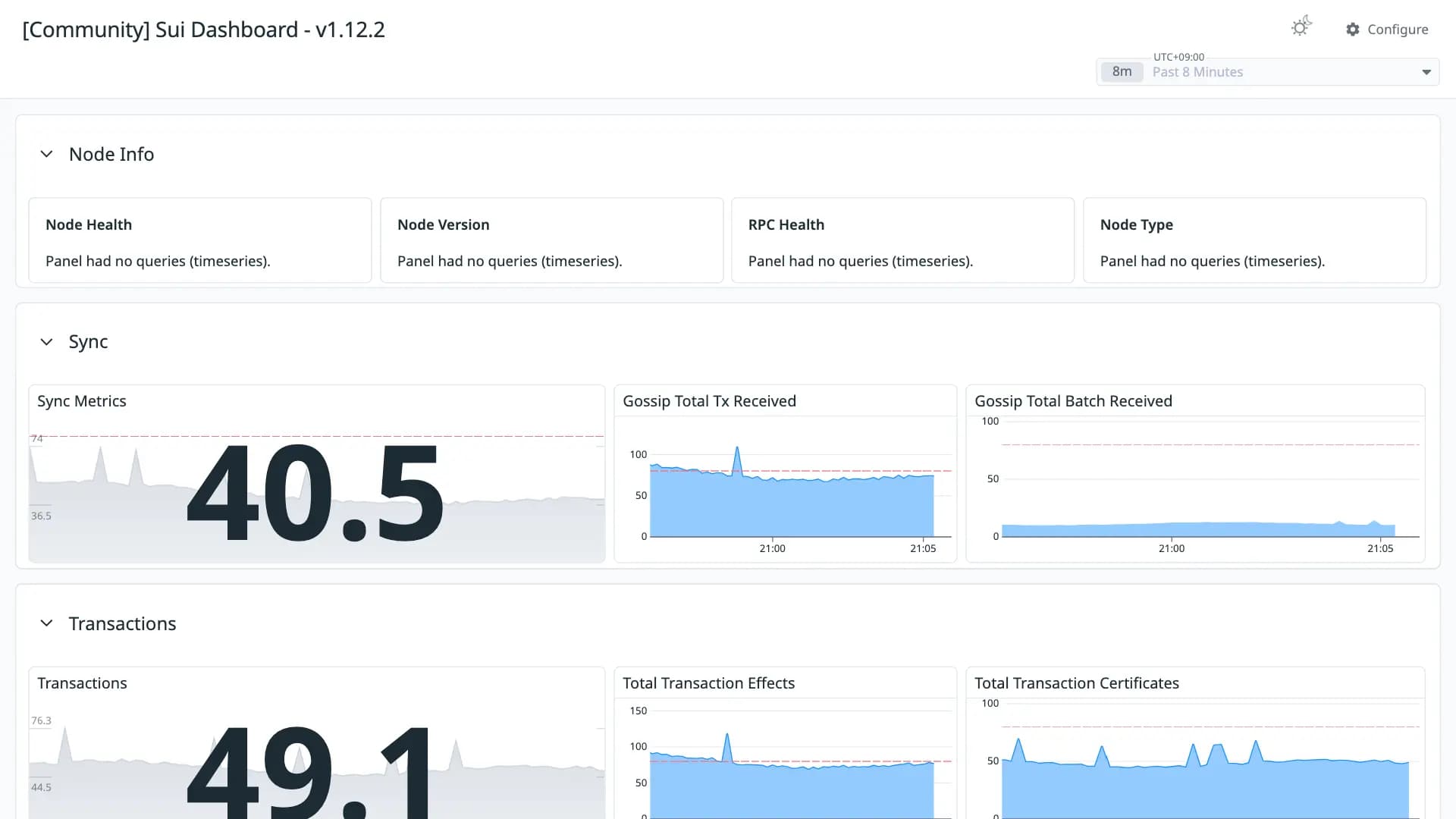Click the Sync section heading

tap(88, 342)
